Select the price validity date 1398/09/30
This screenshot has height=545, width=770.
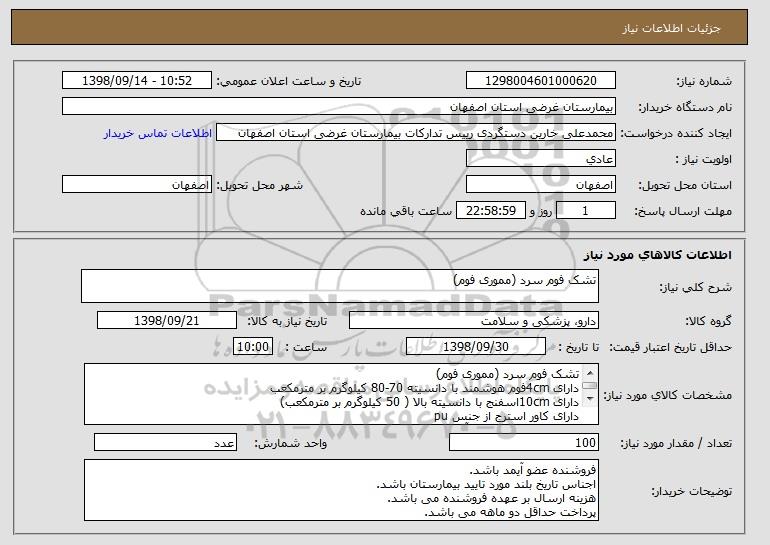476,347
